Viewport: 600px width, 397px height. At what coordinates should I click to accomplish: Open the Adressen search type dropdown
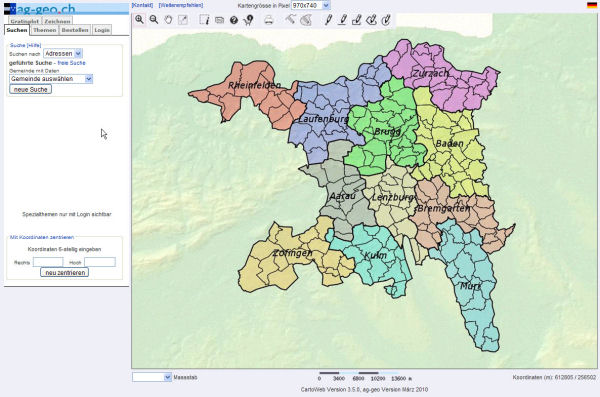click(63, 54)
